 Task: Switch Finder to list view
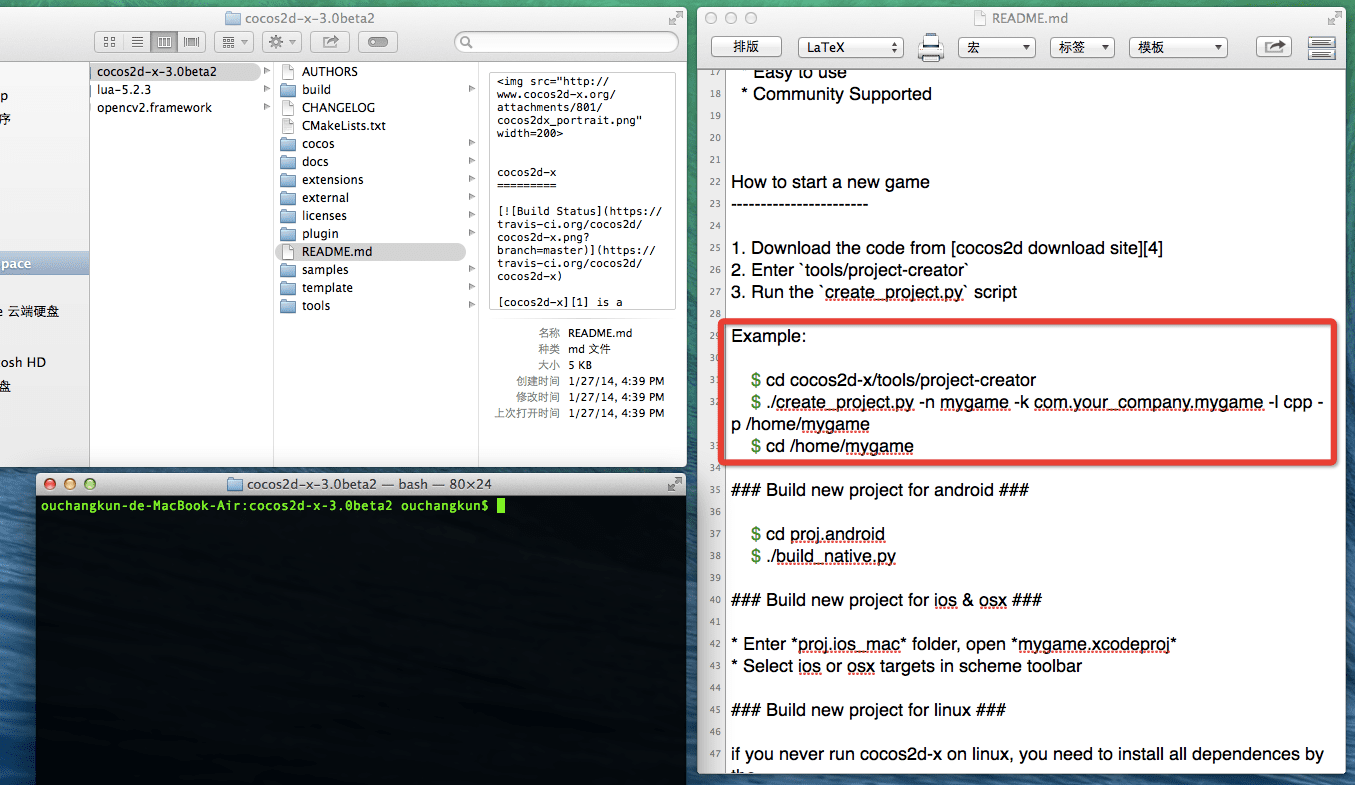tap(137, 42)
